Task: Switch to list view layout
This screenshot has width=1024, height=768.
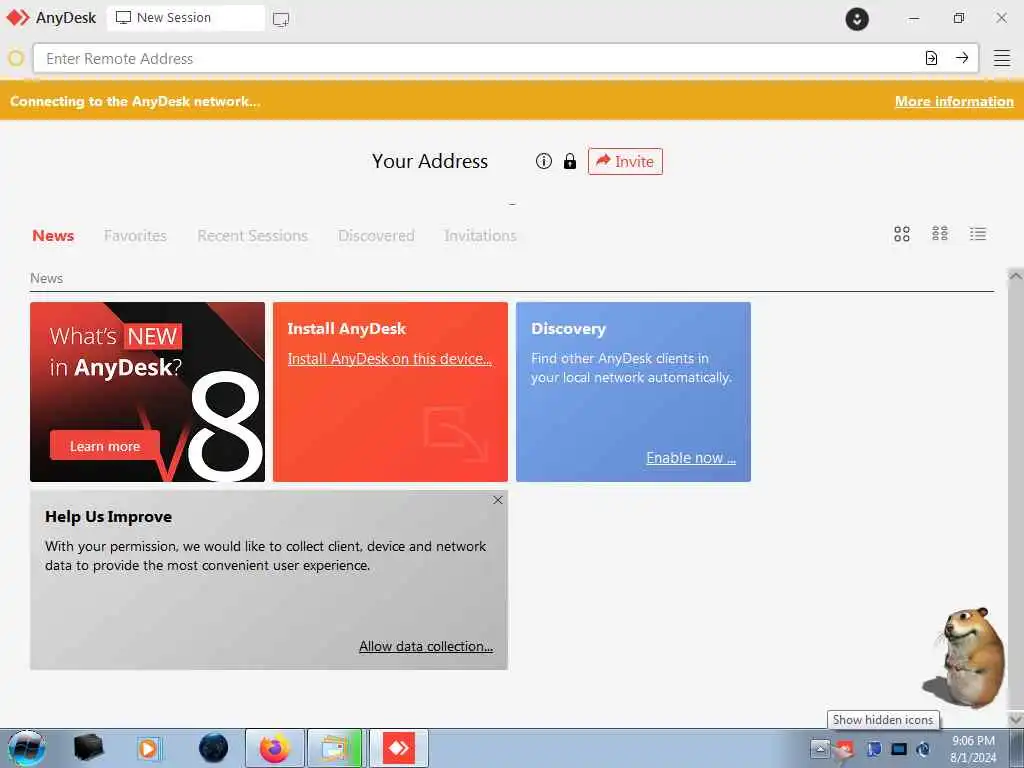Action: pos(978,234)
